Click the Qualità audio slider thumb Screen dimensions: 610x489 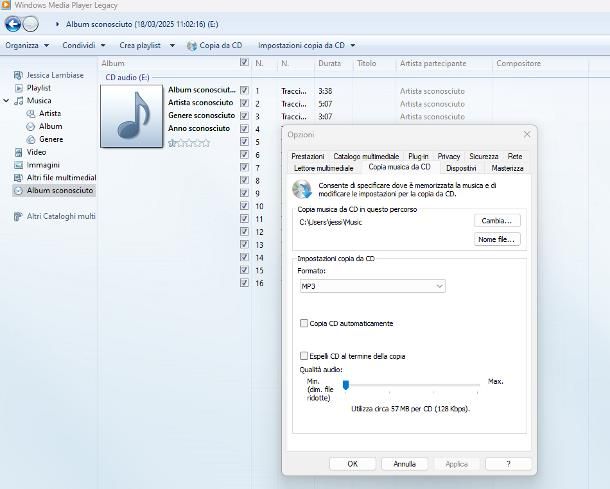pos(346,385)
